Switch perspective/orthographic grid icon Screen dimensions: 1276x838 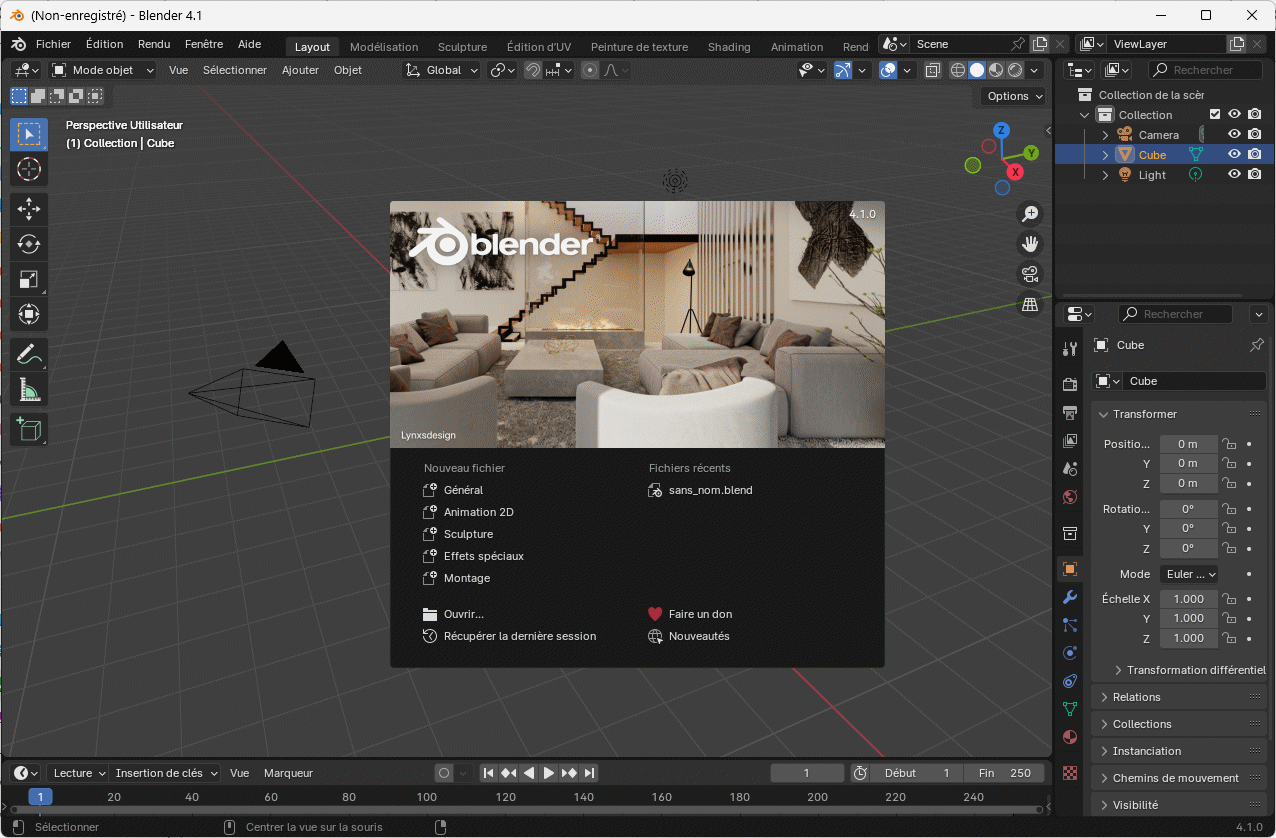(x=1030, y=305)
